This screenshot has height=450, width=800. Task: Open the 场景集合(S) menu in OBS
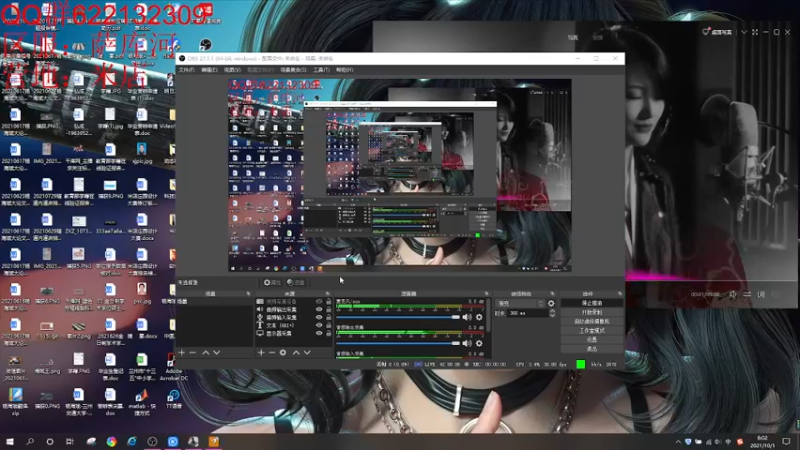[293, 70]
